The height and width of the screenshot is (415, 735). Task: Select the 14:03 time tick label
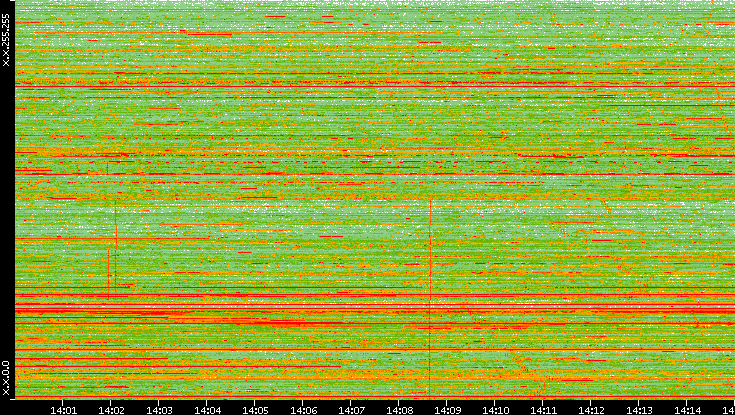coord(159,411)
